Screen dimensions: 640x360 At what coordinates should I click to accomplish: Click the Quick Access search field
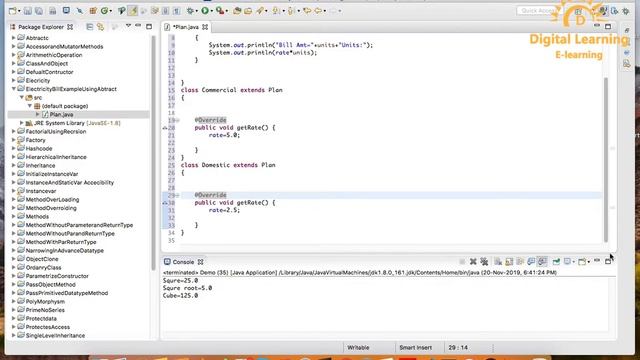(538, 11)
